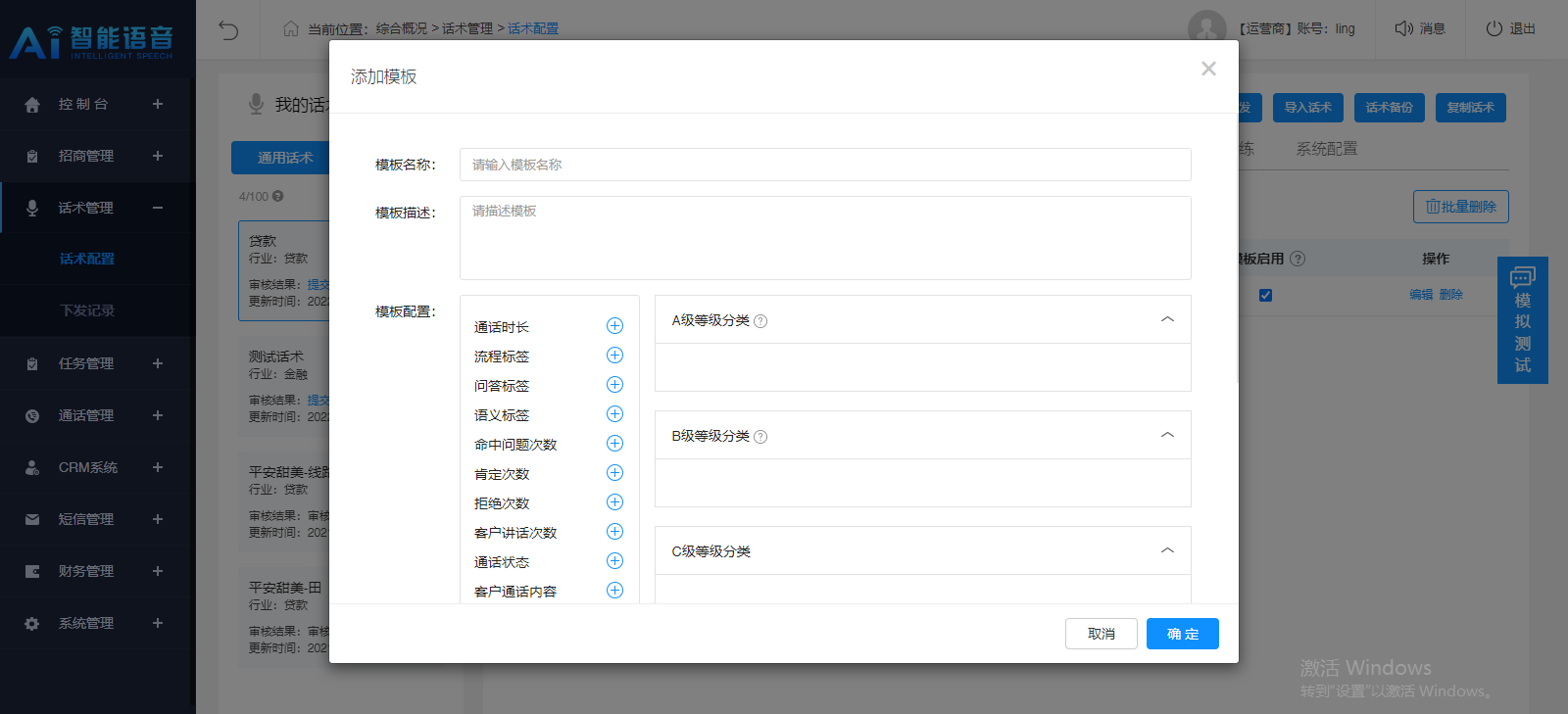Click the 话术备份 button
The width and height of the screenshot is (1568, 714).
point(1390,108)
